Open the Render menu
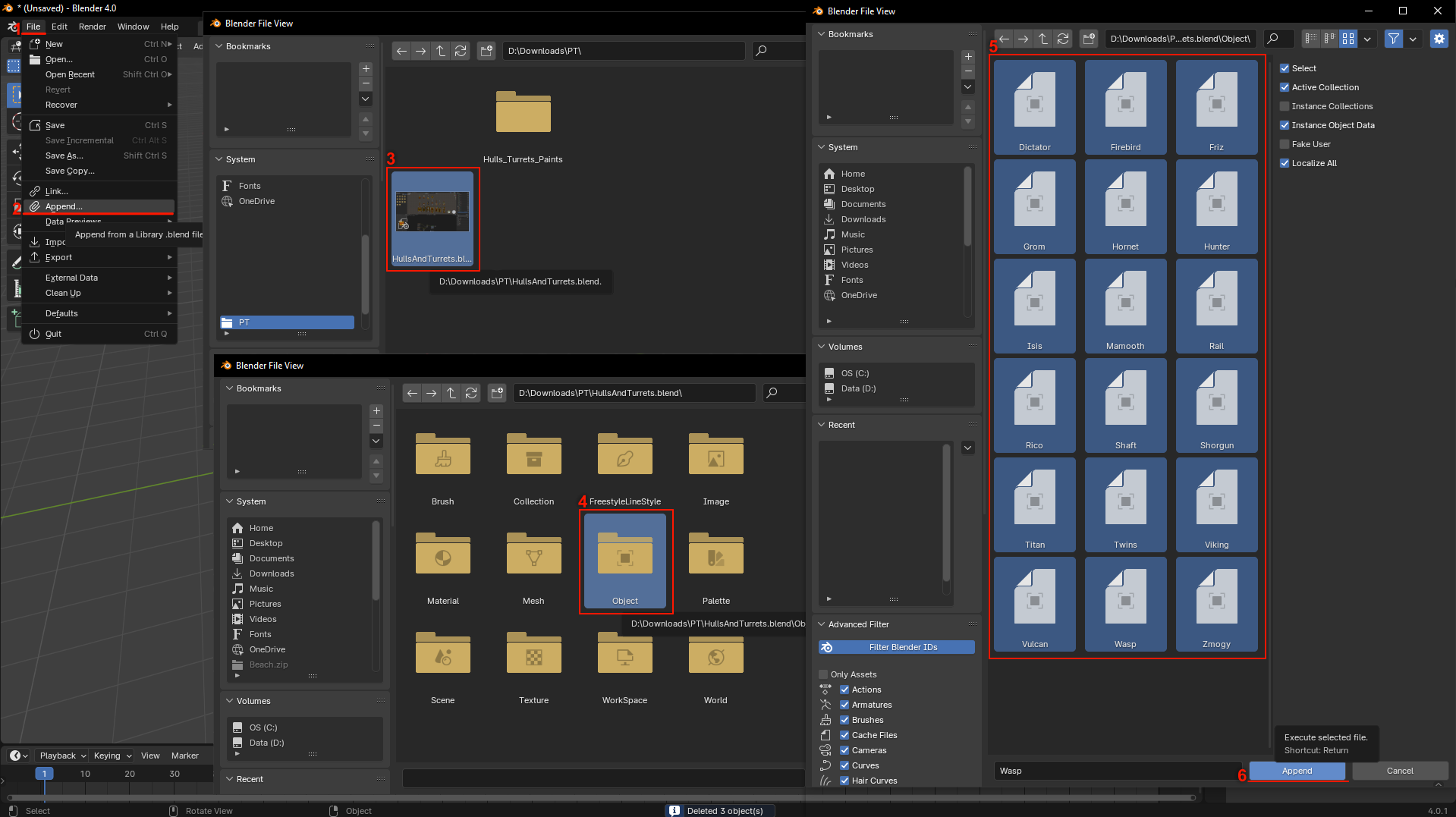The height and width of the screenshot is (817, 1456). [x=93, y=27]
